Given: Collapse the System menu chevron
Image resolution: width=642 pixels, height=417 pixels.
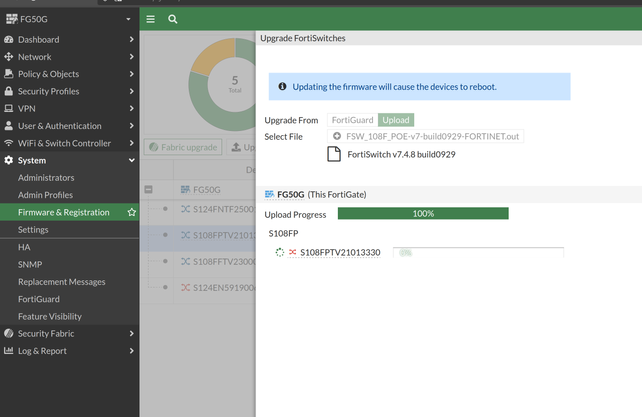Looking at the screenshot, I should click(131, 160).
